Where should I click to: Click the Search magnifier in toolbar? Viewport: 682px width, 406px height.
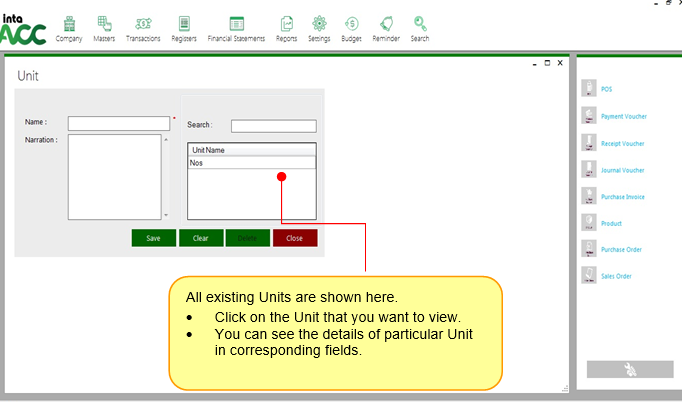point(420,24)
